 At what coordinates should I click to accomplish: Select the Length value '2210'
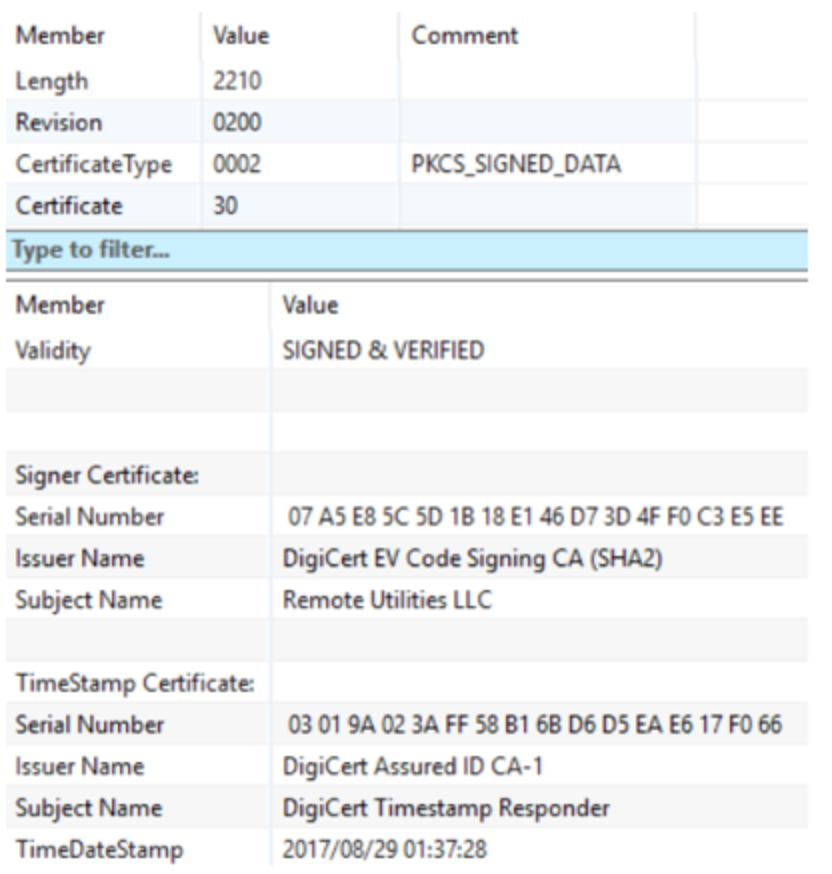tap(237, 81)
